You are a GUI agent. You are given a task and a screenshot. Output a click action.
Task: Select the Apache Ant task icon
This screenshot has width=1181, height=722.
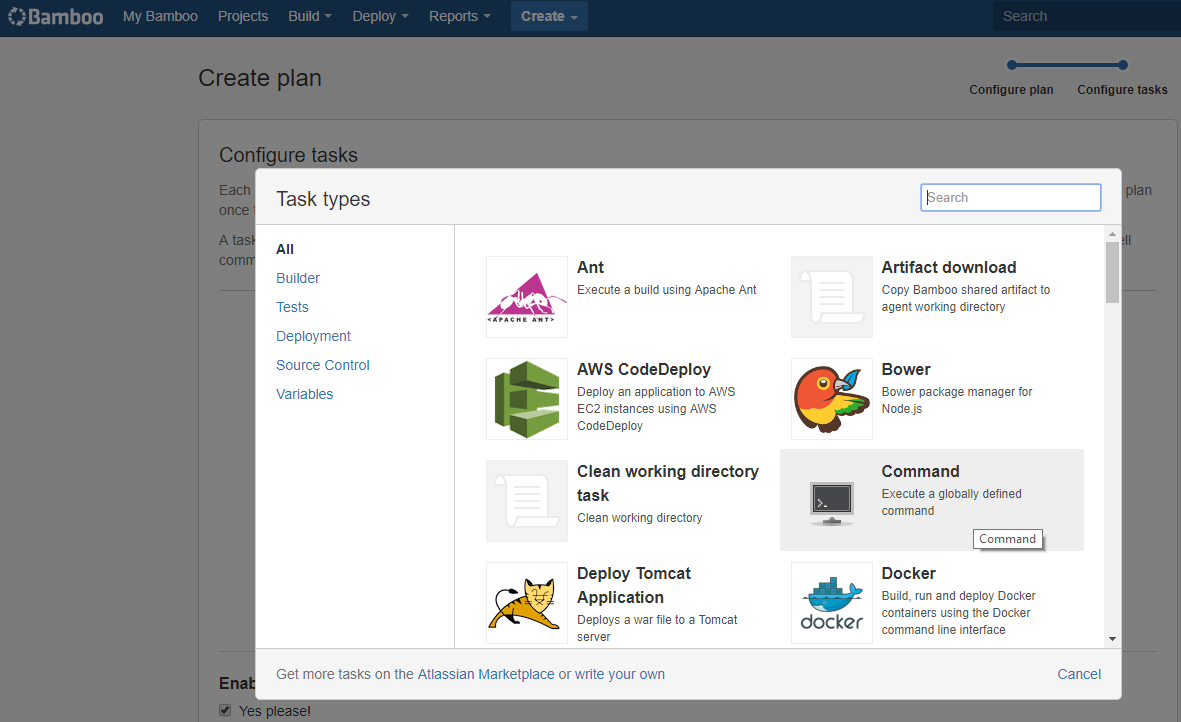point(526,297)
